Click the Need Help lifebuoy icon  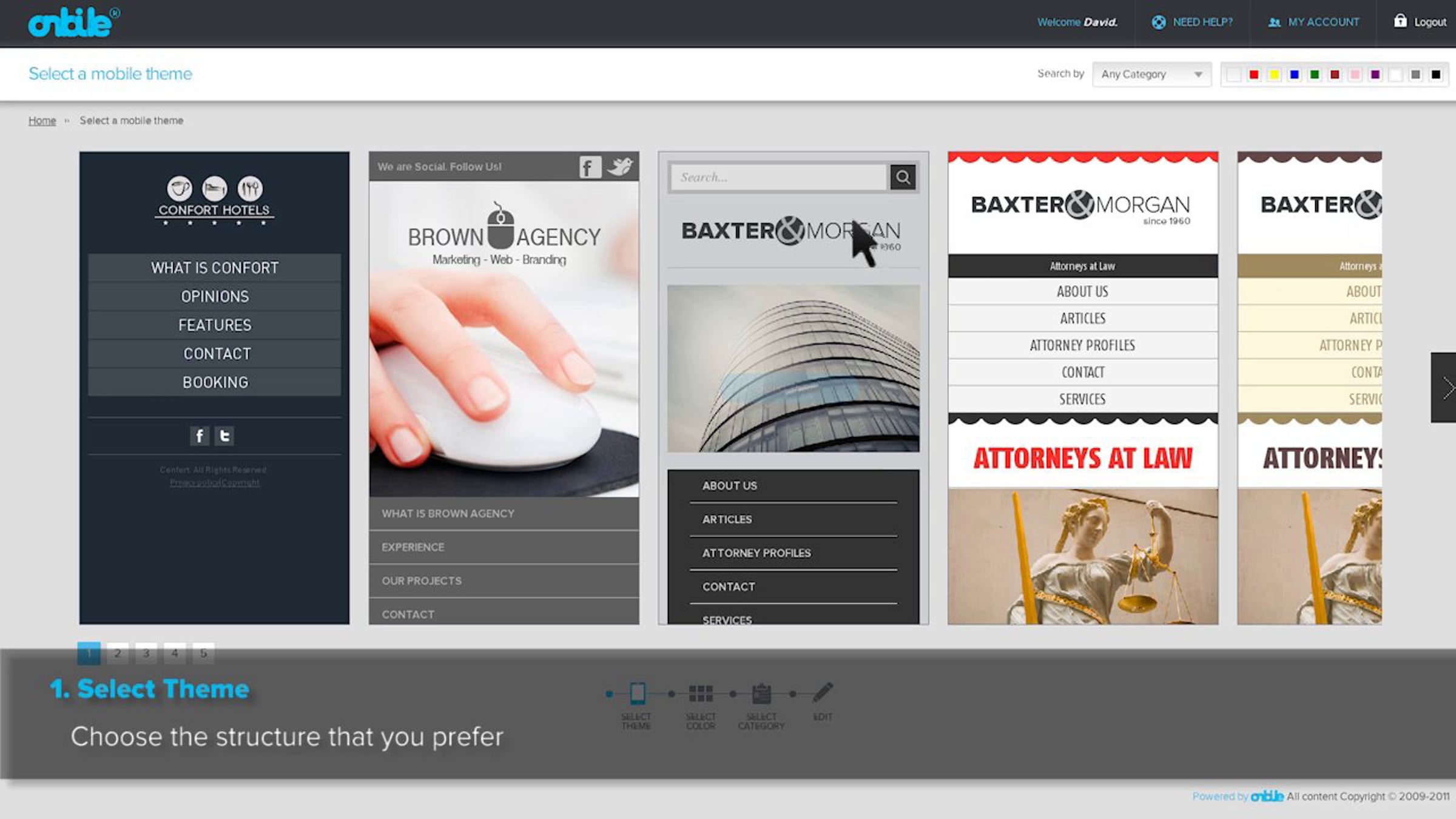click(1158, 22)
